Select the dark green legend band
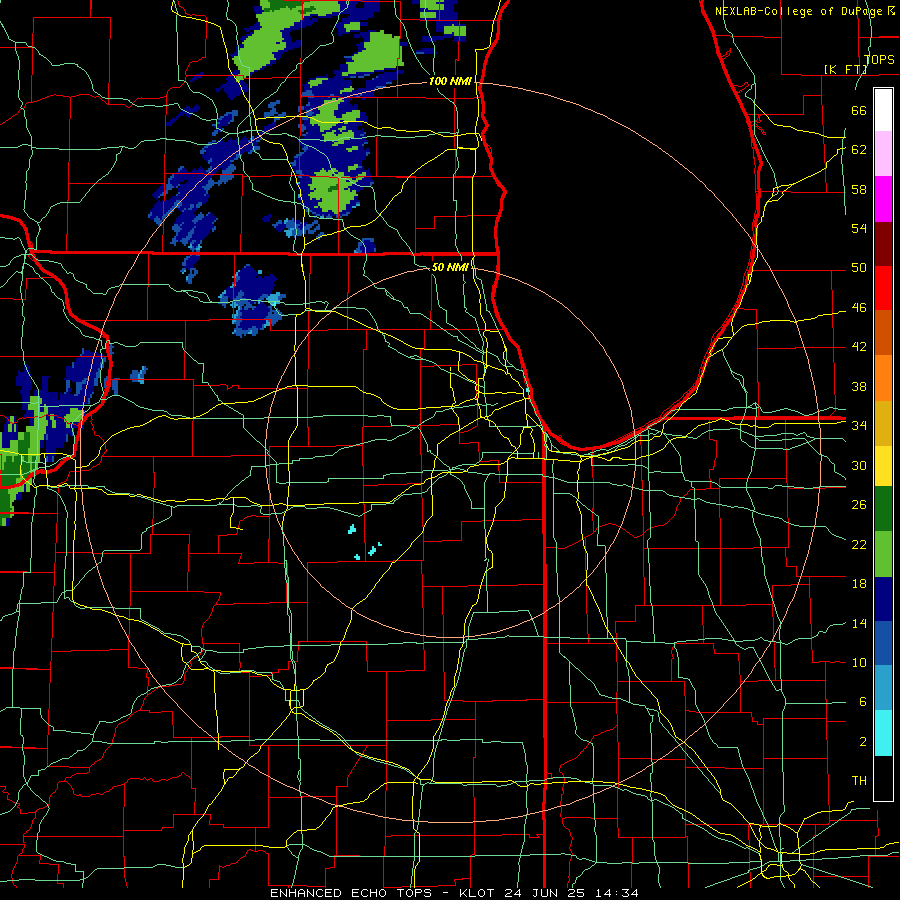 [883, 509]
